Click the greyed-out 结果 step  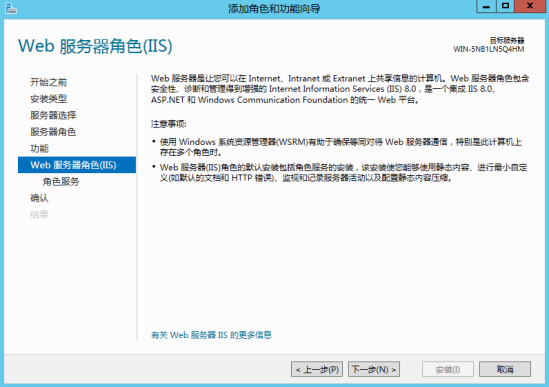pos(39,214)
